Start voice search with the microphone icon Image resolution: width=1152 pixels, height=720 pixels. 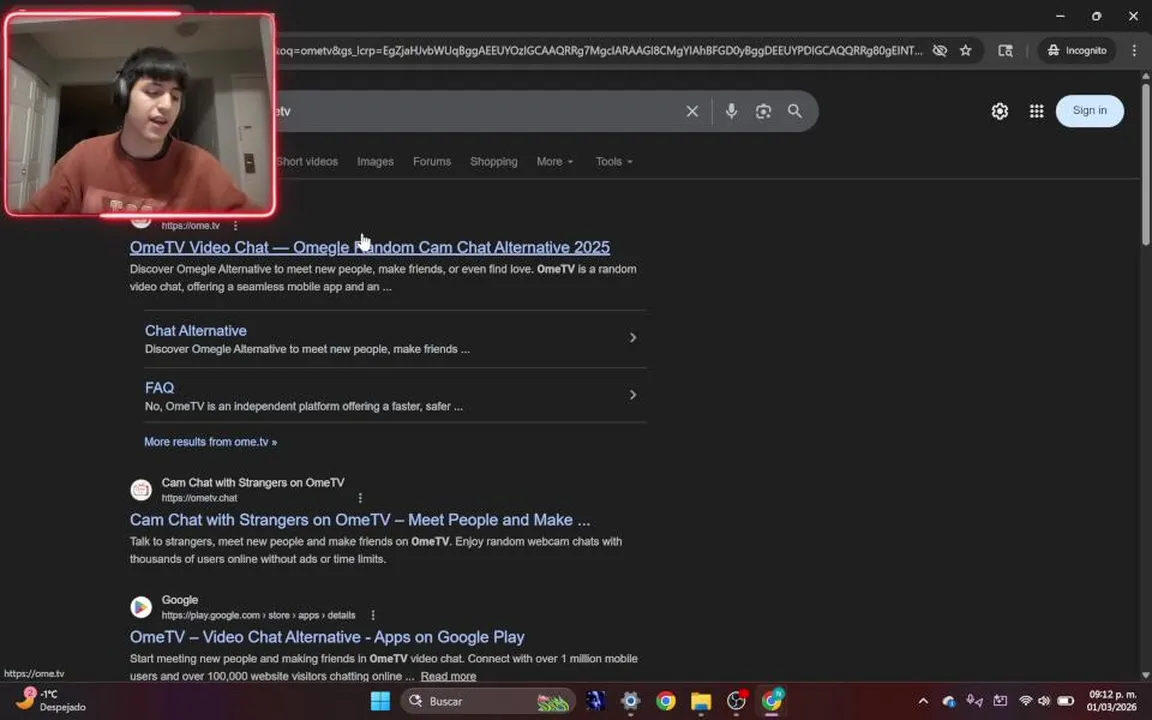[x=731, y=111]
